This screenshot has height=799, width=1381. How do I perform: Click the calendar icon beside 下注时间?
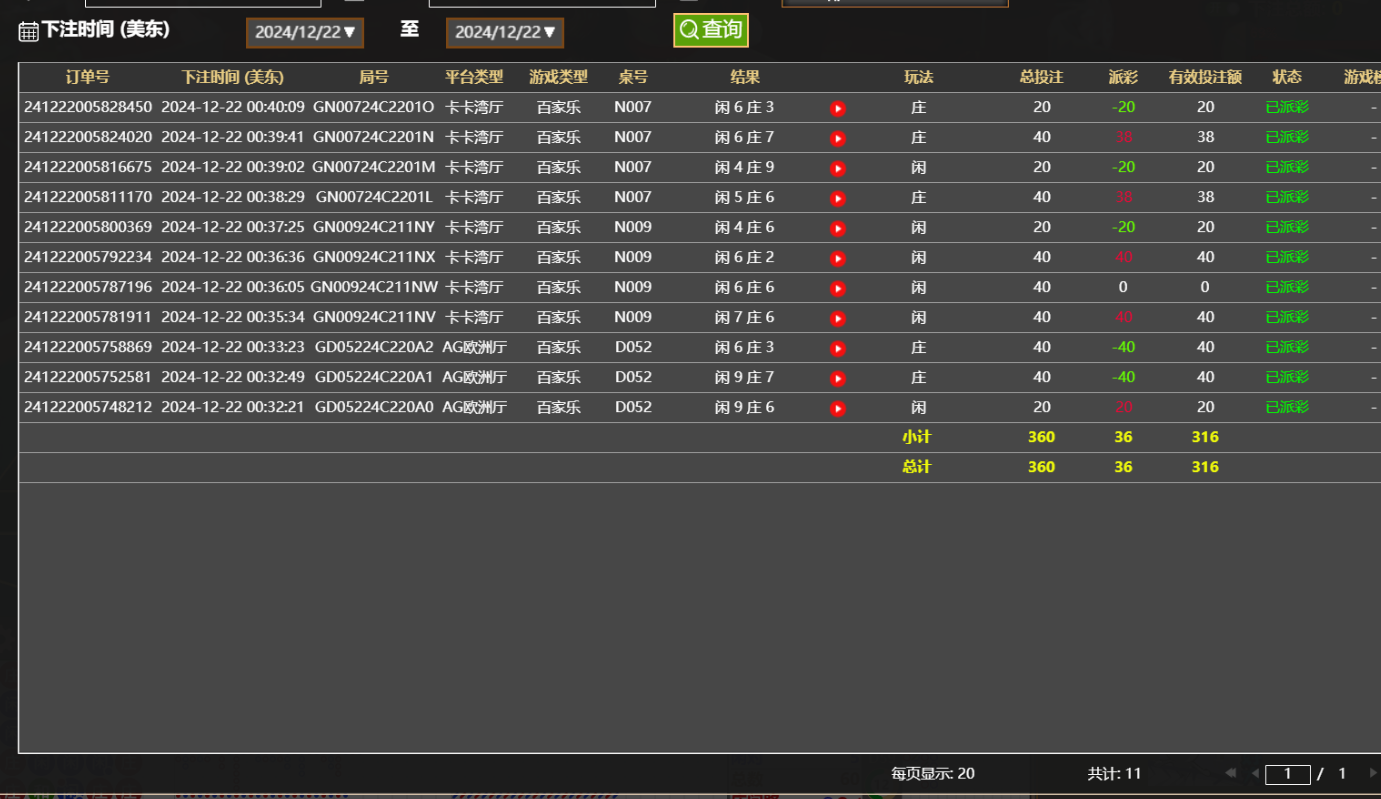pyautogui.click(x=28, y=31)
